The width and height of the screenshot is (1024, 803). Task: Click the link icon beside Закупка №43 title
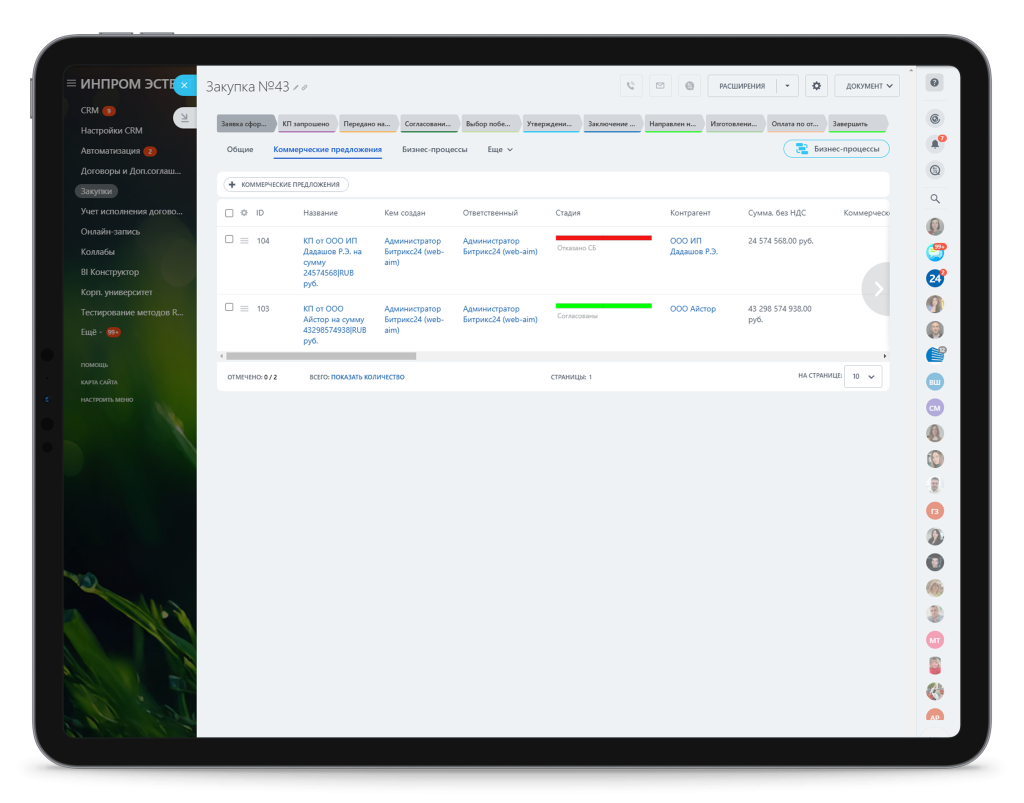coord(304,87)
